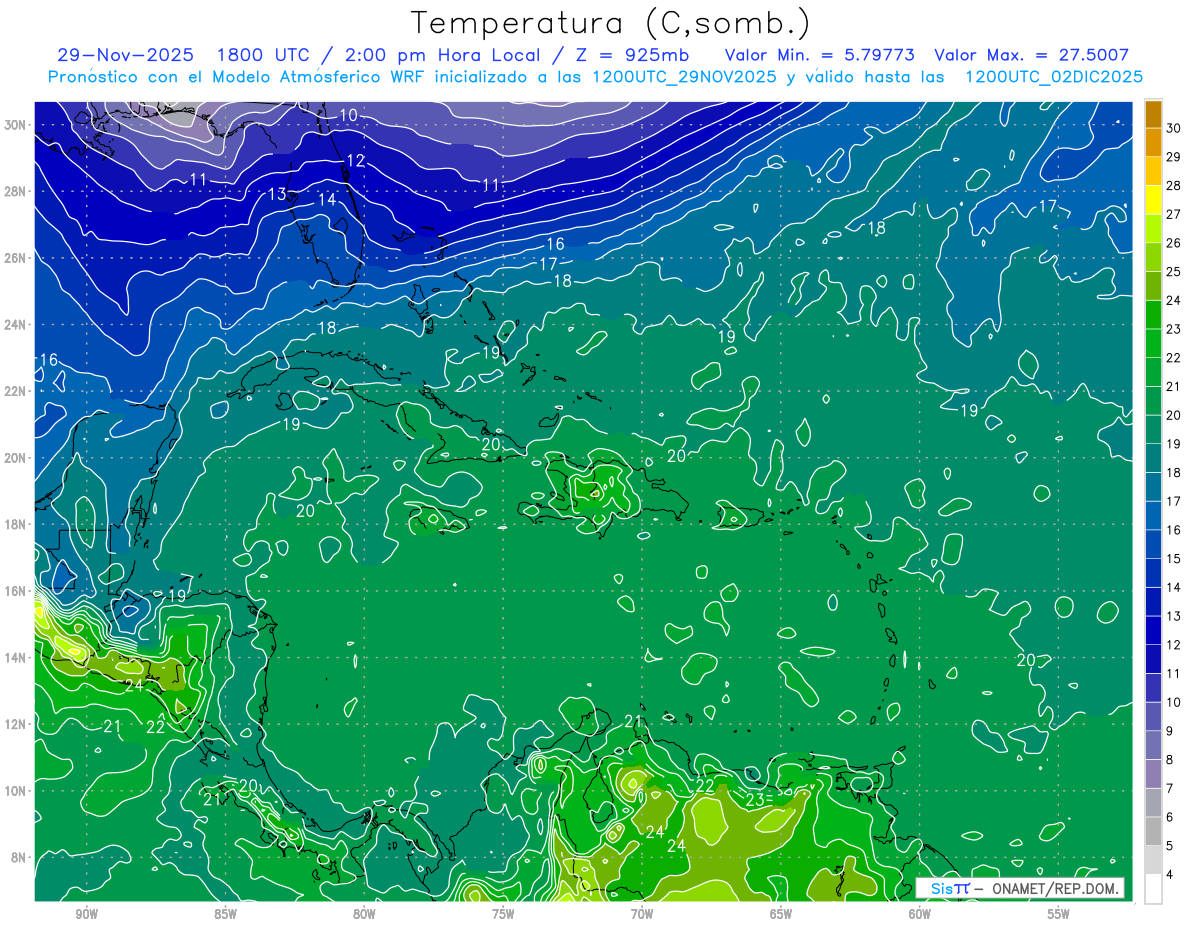Click the "18N" latitude axis label
The image size is (1200, 927).
pos(17,524)
